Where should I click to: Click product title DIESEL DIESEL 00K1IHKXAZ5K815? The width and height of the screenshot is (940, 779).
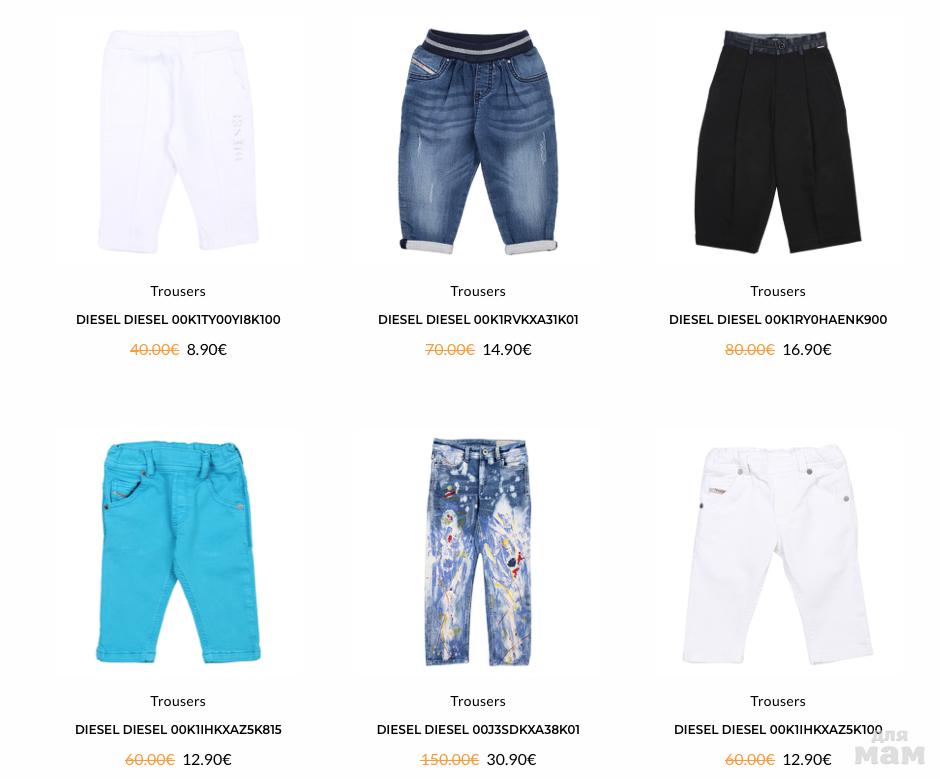(178, 730)
